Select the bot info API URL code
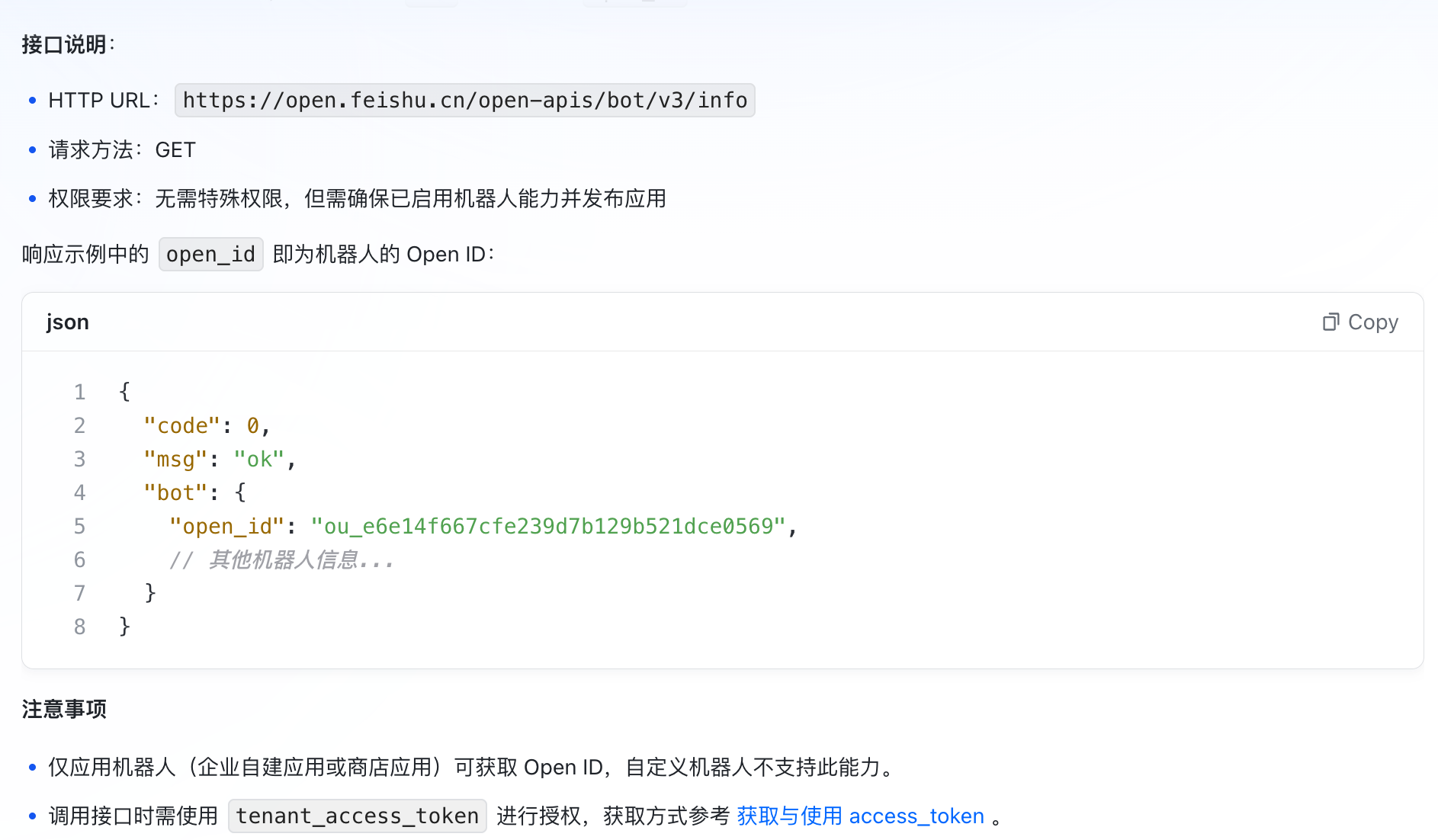This screenshot has height=840, width=1438. [465, 101]
